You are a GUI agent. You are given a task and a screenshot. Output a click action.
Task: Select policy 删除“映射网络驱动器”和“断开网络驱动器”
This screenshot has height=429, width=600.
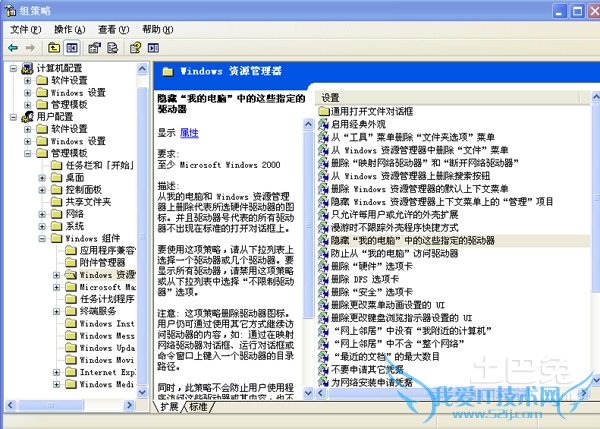coord(425,163)
